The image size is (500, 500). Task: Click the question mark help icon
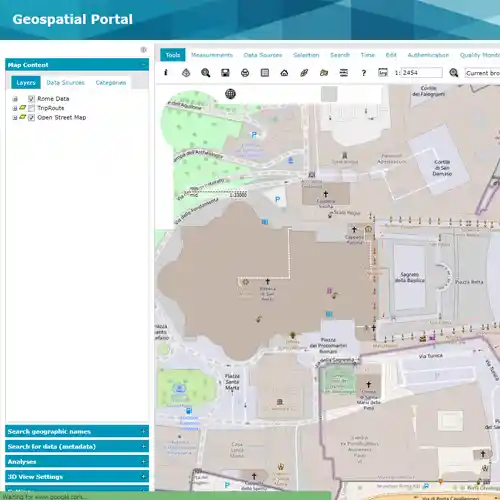pos(364,73)
